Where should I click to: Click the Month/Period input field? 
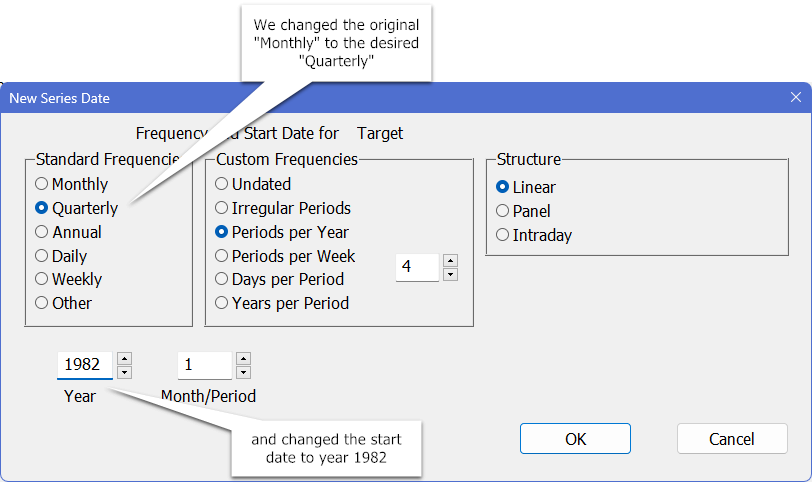[204, 365]
